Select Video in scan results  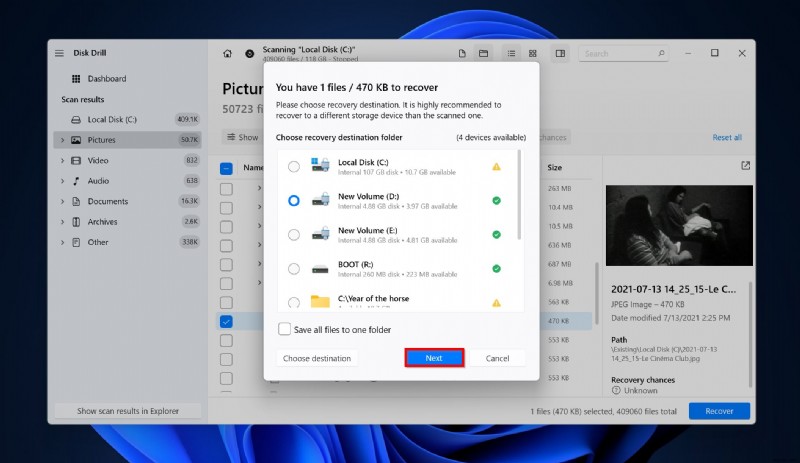click(128, 160)
